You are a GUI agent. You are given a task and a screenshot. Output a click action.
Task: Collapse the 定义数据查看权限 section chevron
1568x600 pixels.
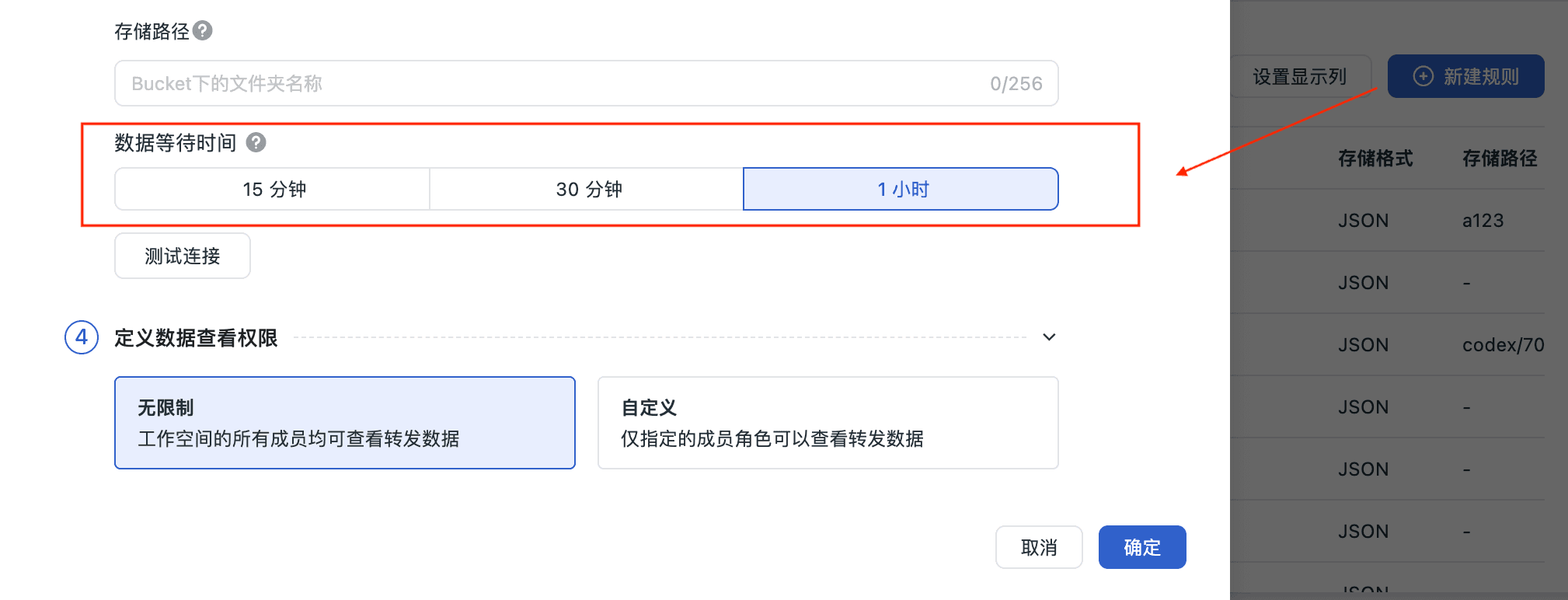click(1049, 337)
